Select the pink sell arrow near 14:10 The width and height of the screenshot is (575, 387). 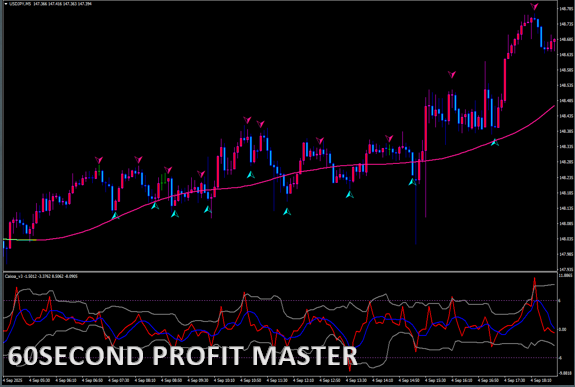(x=389, y=139)
